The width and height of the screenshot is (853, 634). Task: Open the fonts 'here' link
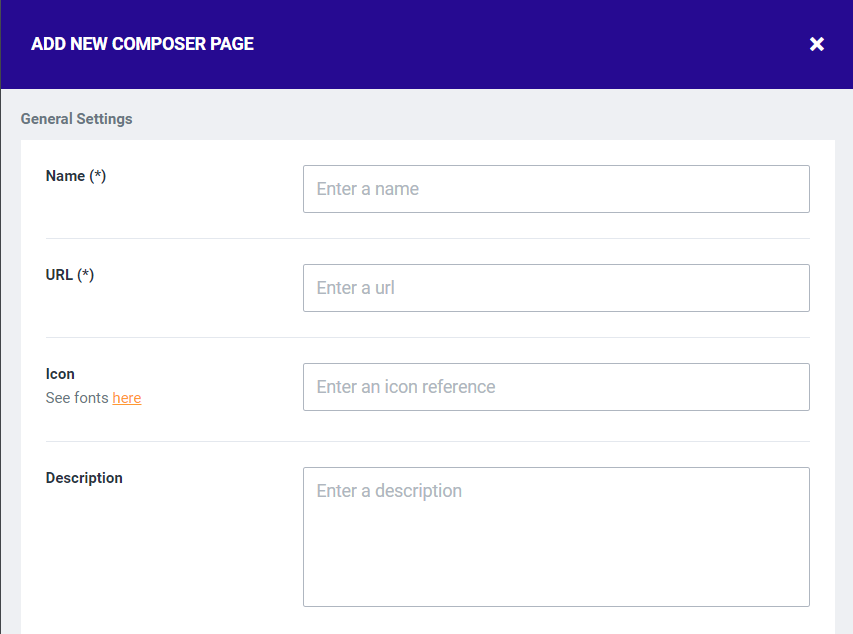pos(127,398)
